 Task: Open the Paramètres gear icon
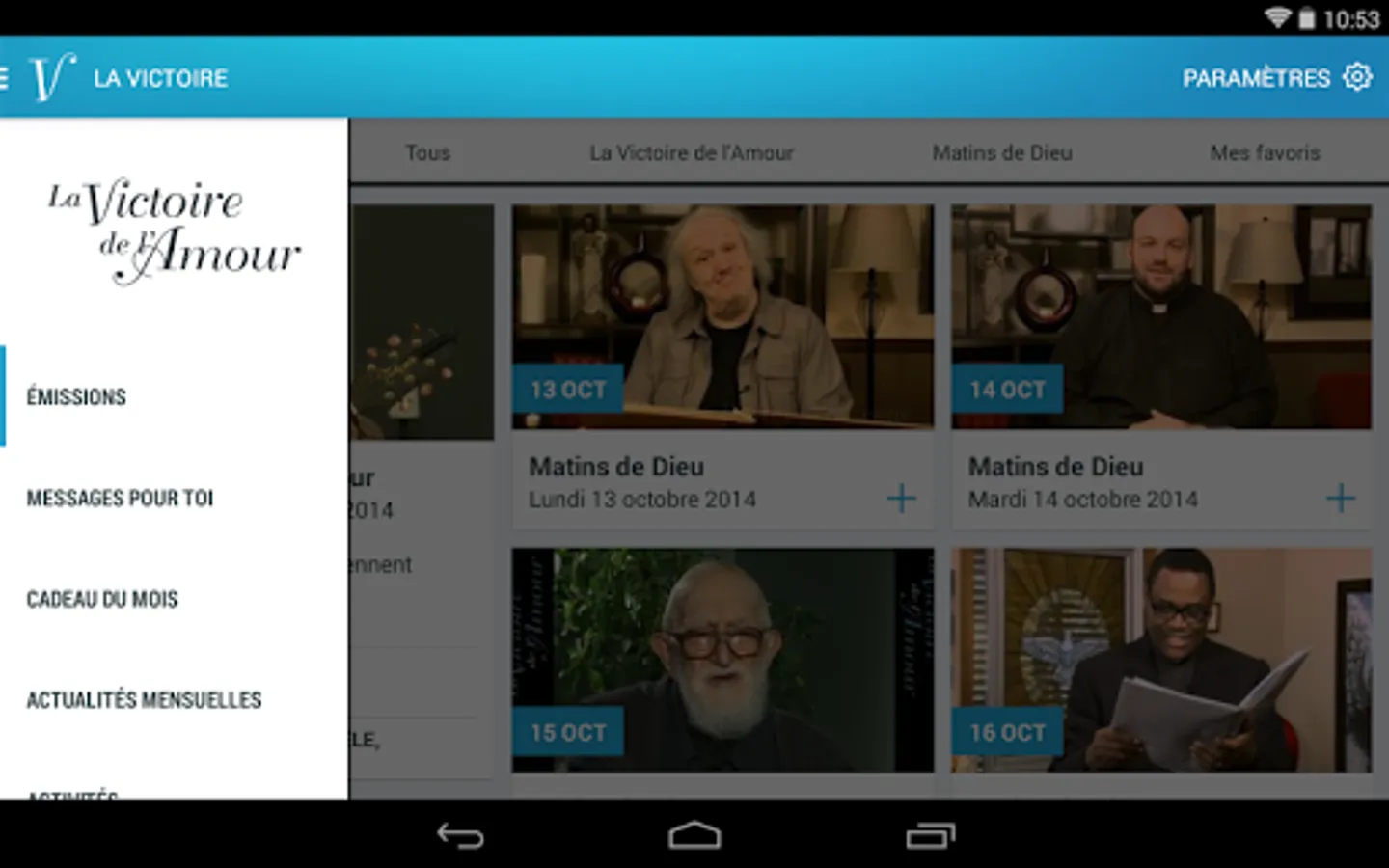[1357, 77]
